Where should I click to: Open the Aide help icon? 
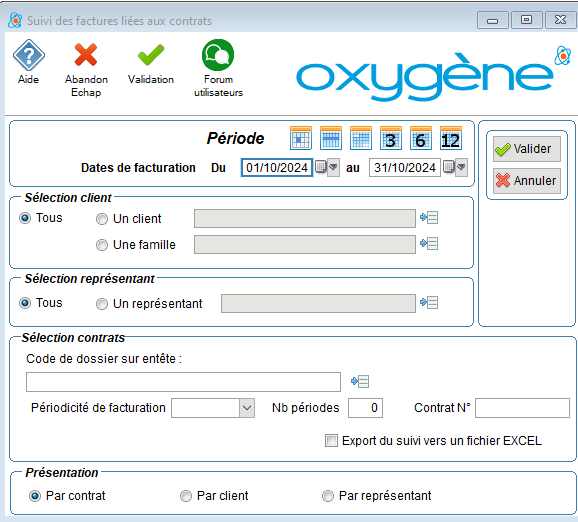[28, 55]
